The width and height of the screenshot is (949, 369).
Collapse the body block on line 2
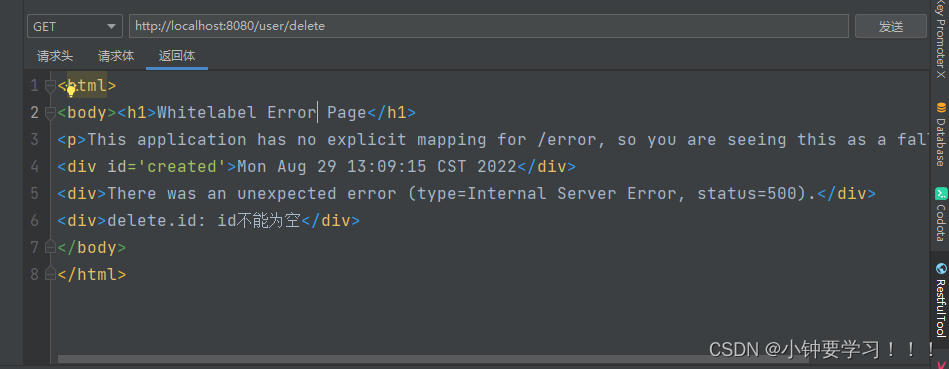tap(51, 113)
